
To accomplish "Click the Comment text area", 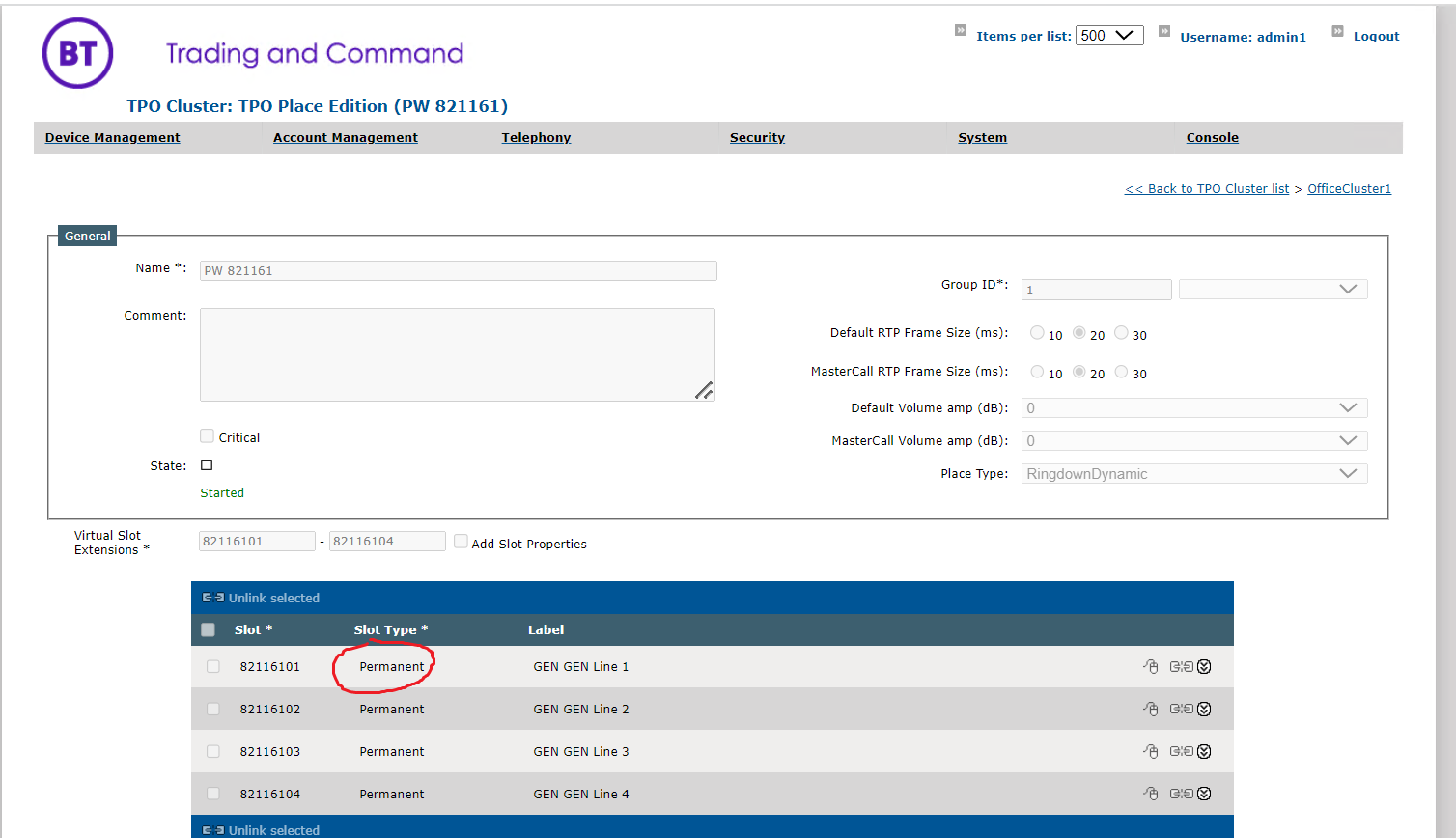I will pos(458,354).
